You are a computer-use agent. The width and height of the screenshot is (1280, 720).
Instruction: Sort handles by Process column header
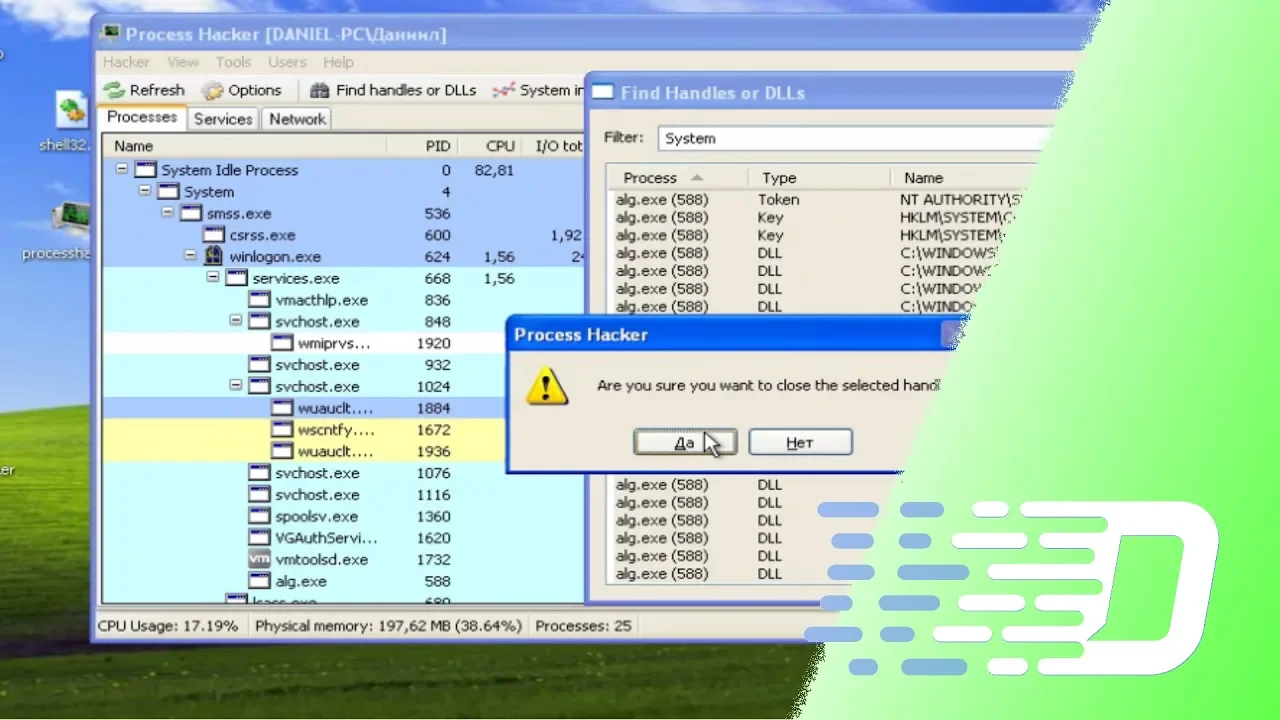(677, 178)
